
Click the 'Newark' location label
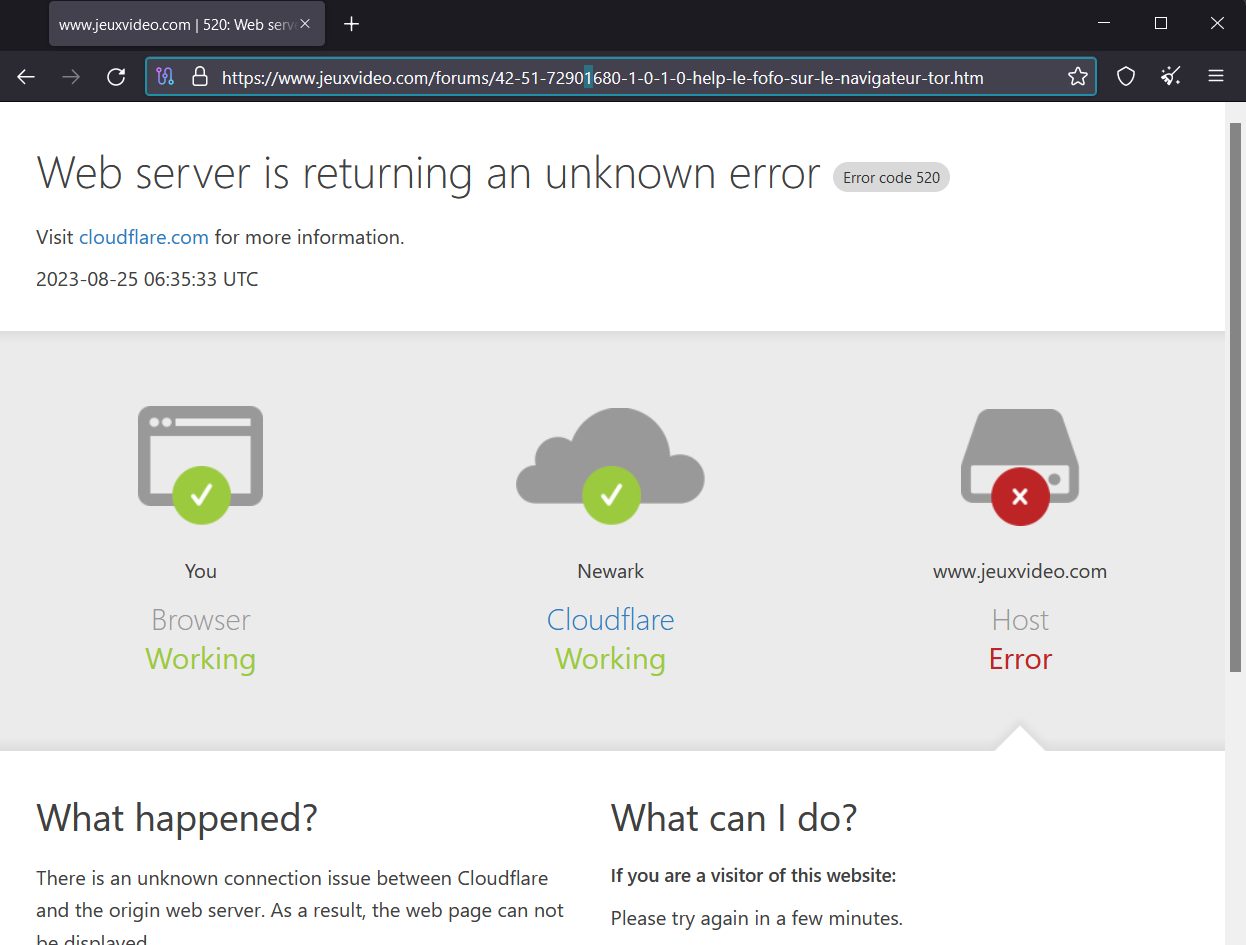tap(611, 571)
